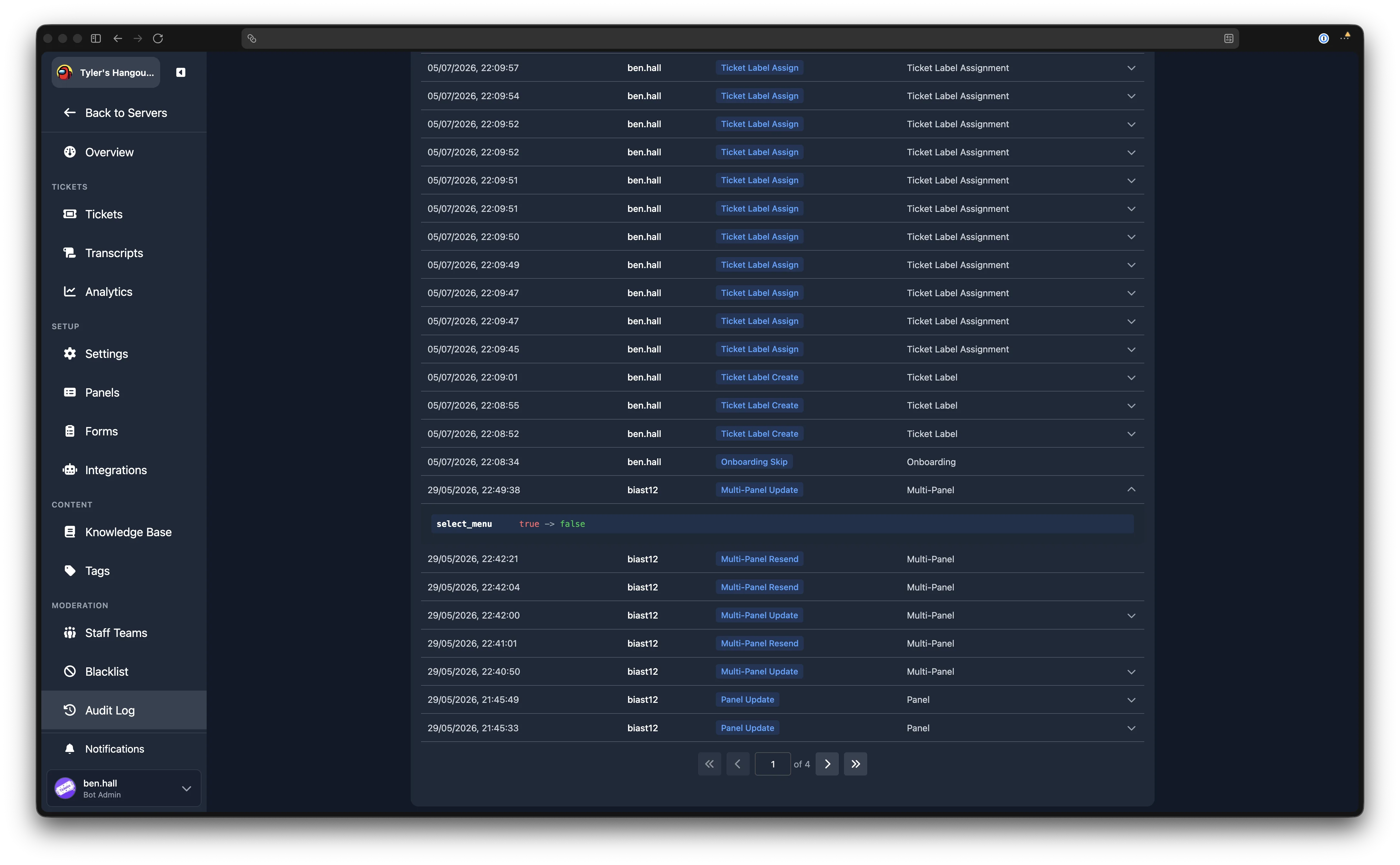Expand the 22:08:52 Ticket Label Create row
The width and height of the screenshot is (1400, 865).
coord(1131,434)
